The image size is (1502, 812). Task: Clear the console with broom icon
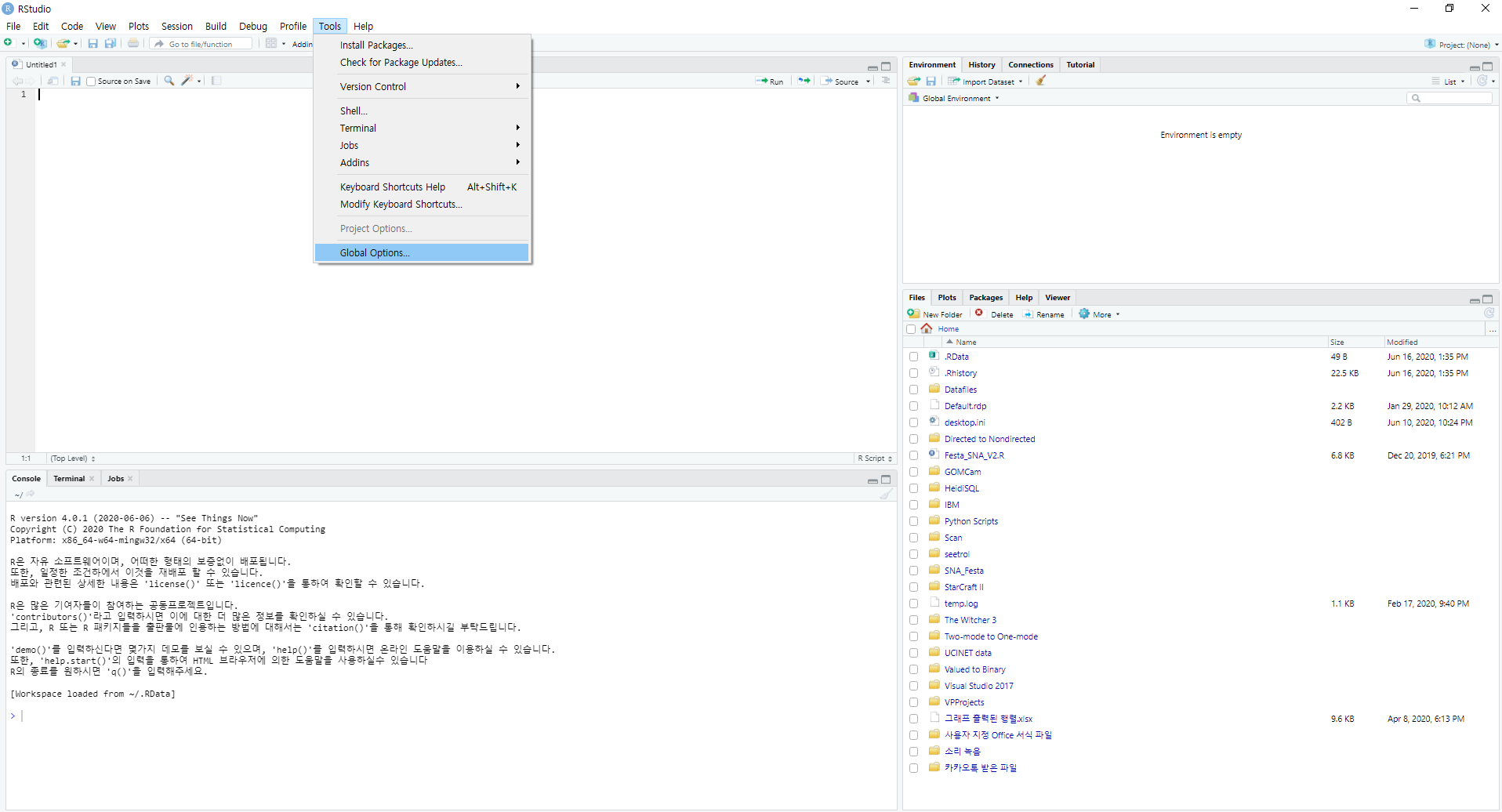[x=886, y=495]
